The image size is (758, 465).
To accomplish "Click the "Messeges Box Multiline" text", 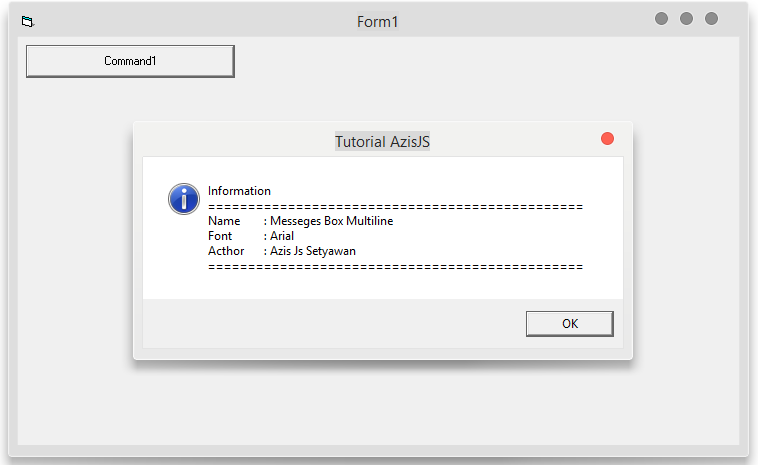I will 332,221.
